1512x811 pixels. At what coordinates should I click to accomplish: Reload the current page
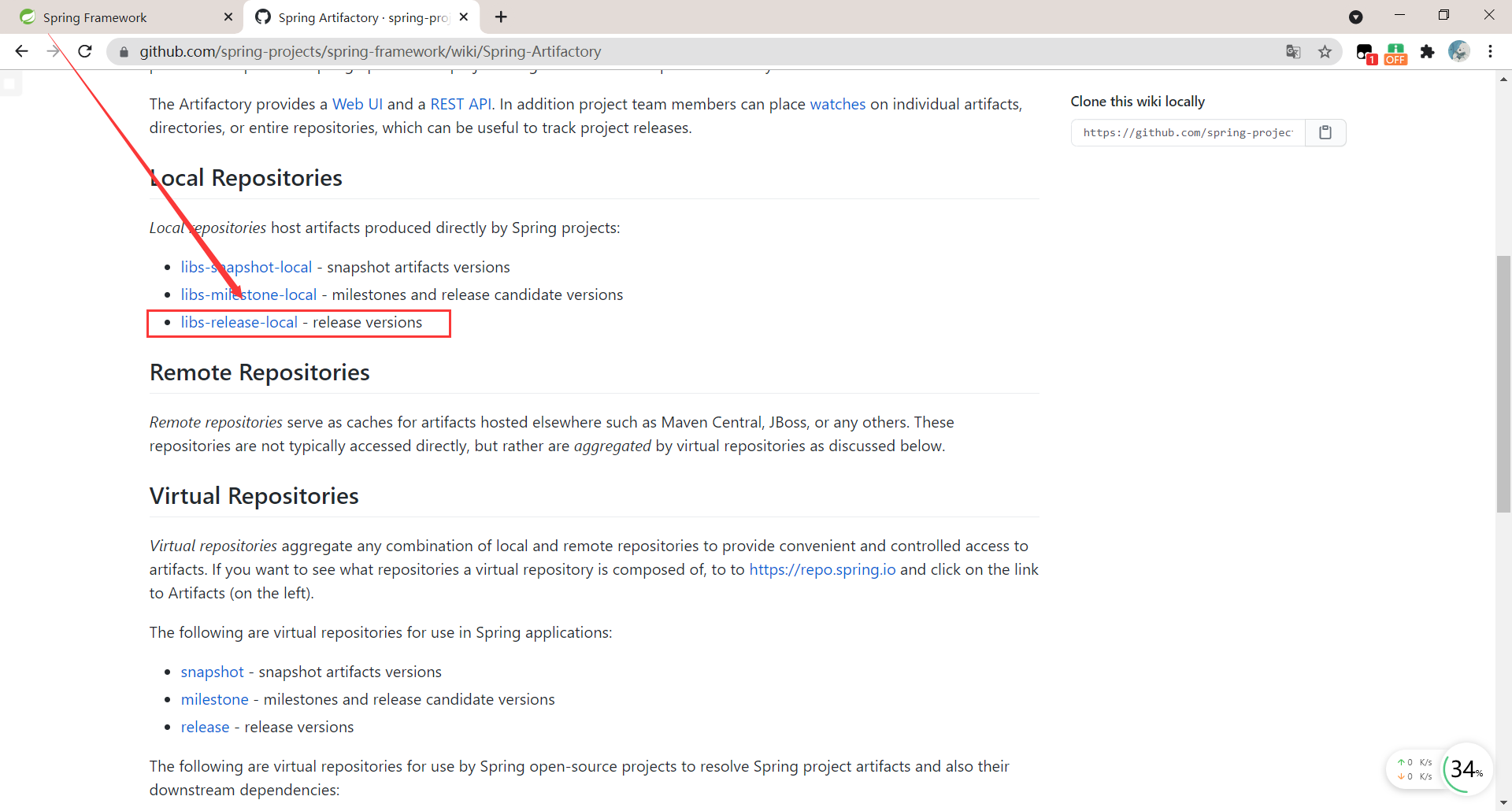click(x=85, y=51)
